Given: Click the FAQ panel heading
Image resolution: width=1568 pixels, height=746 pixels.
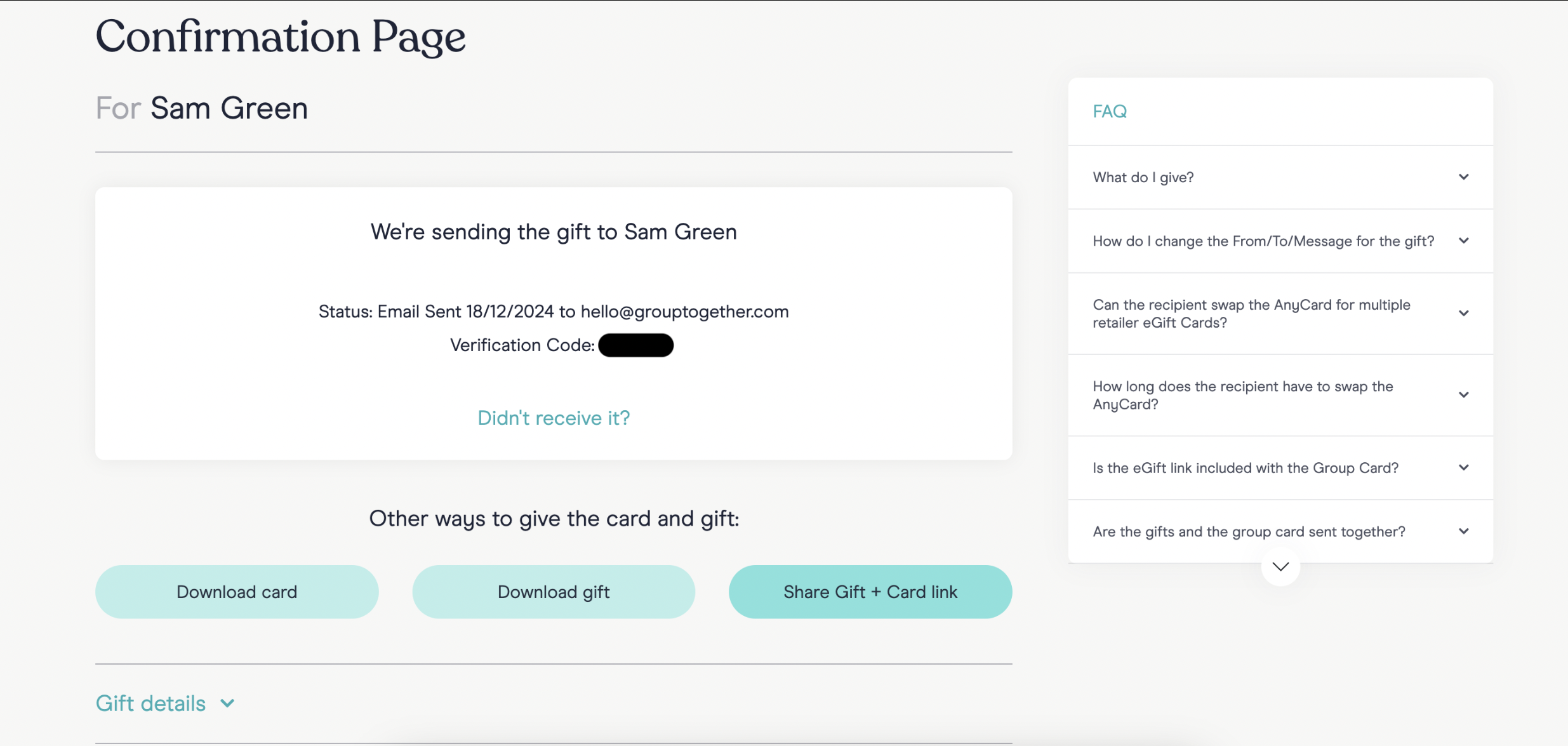Looking at the screenshot, I should tap(1110, 112).
